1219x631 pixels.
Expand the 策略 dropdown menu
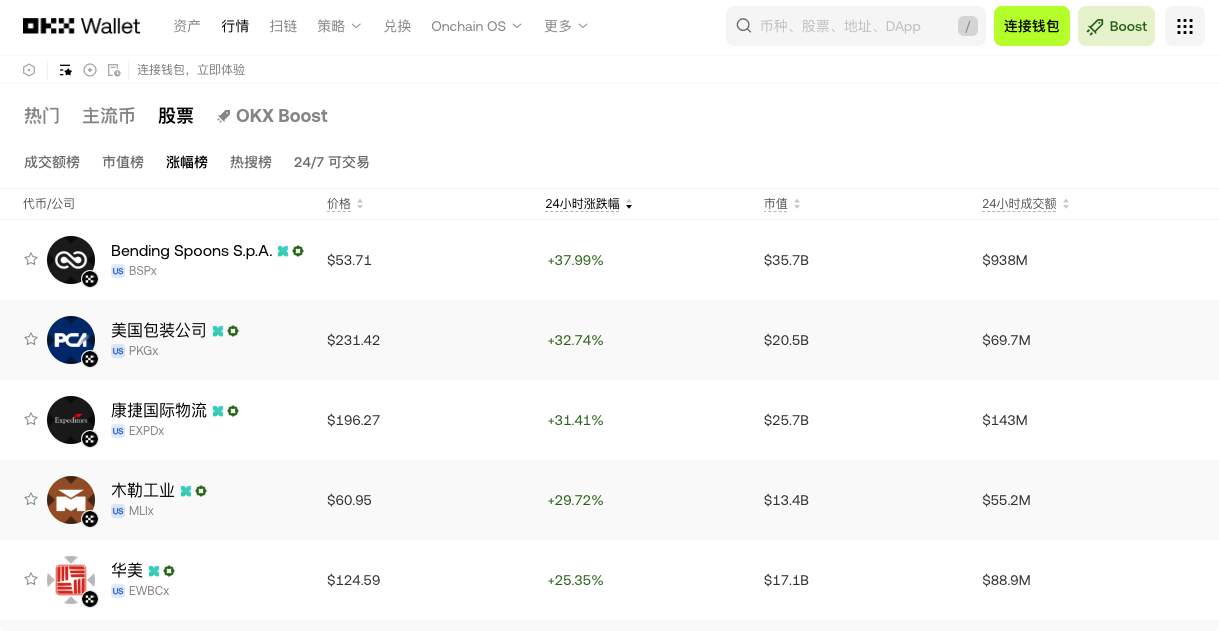[x=340, y=26]
